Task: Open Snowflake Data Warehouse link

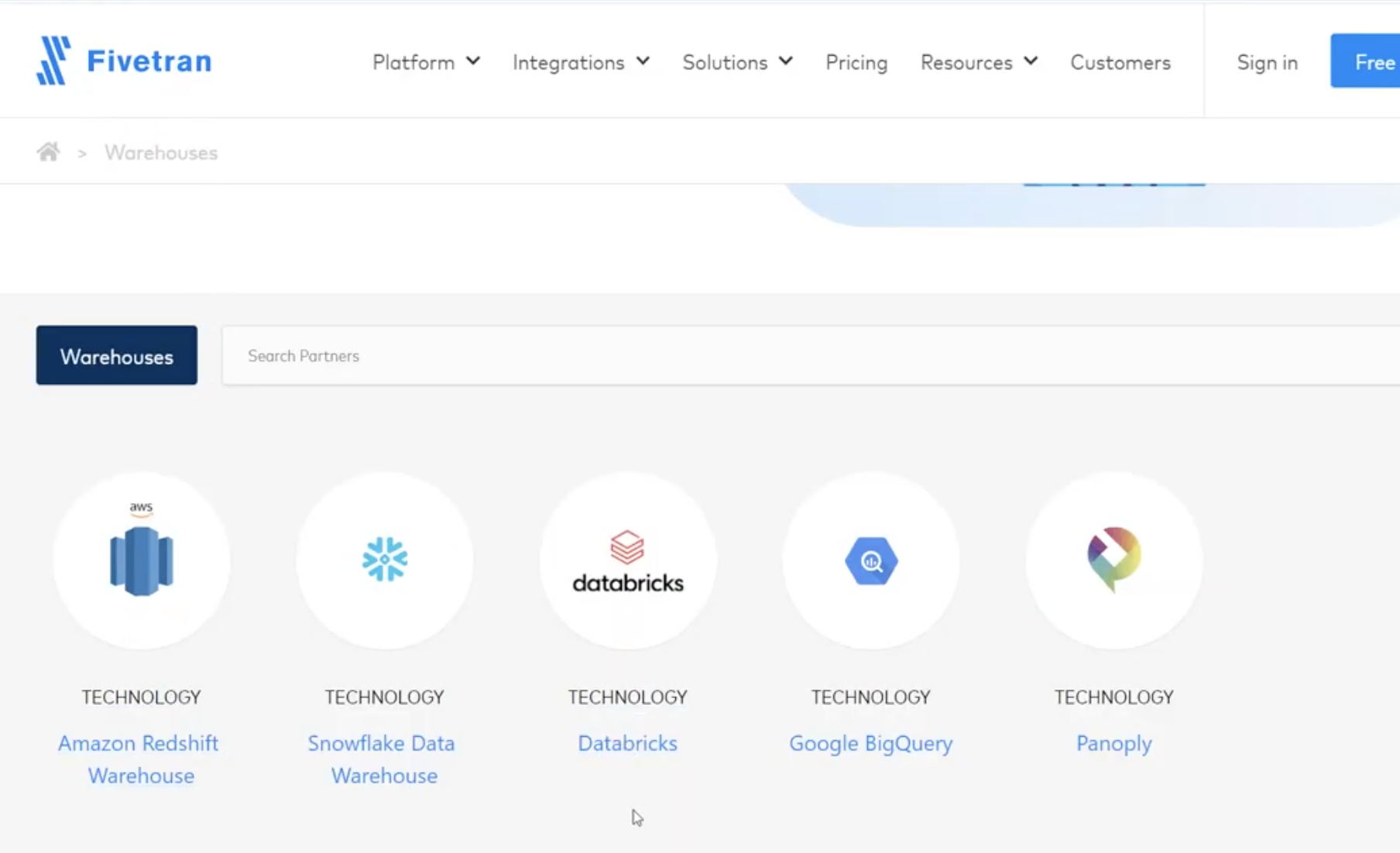Action: 382,759
